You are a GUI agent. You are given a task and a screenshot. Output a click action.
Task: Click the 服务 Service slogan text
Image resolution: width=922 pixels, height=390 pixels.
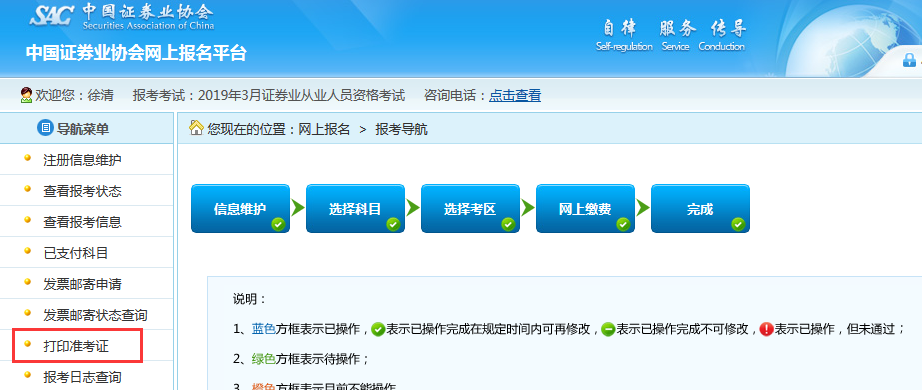[676, 35]
